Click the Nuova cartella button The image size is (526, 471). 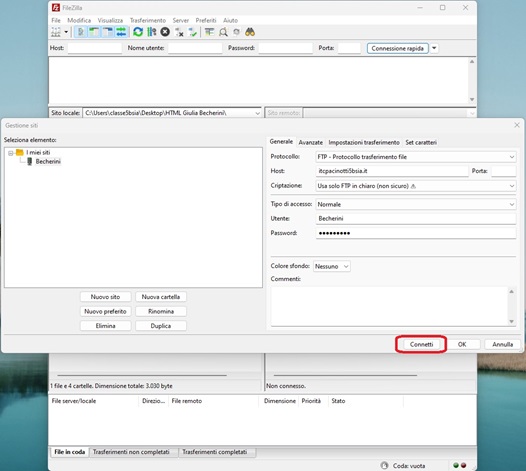coord(161,297)
